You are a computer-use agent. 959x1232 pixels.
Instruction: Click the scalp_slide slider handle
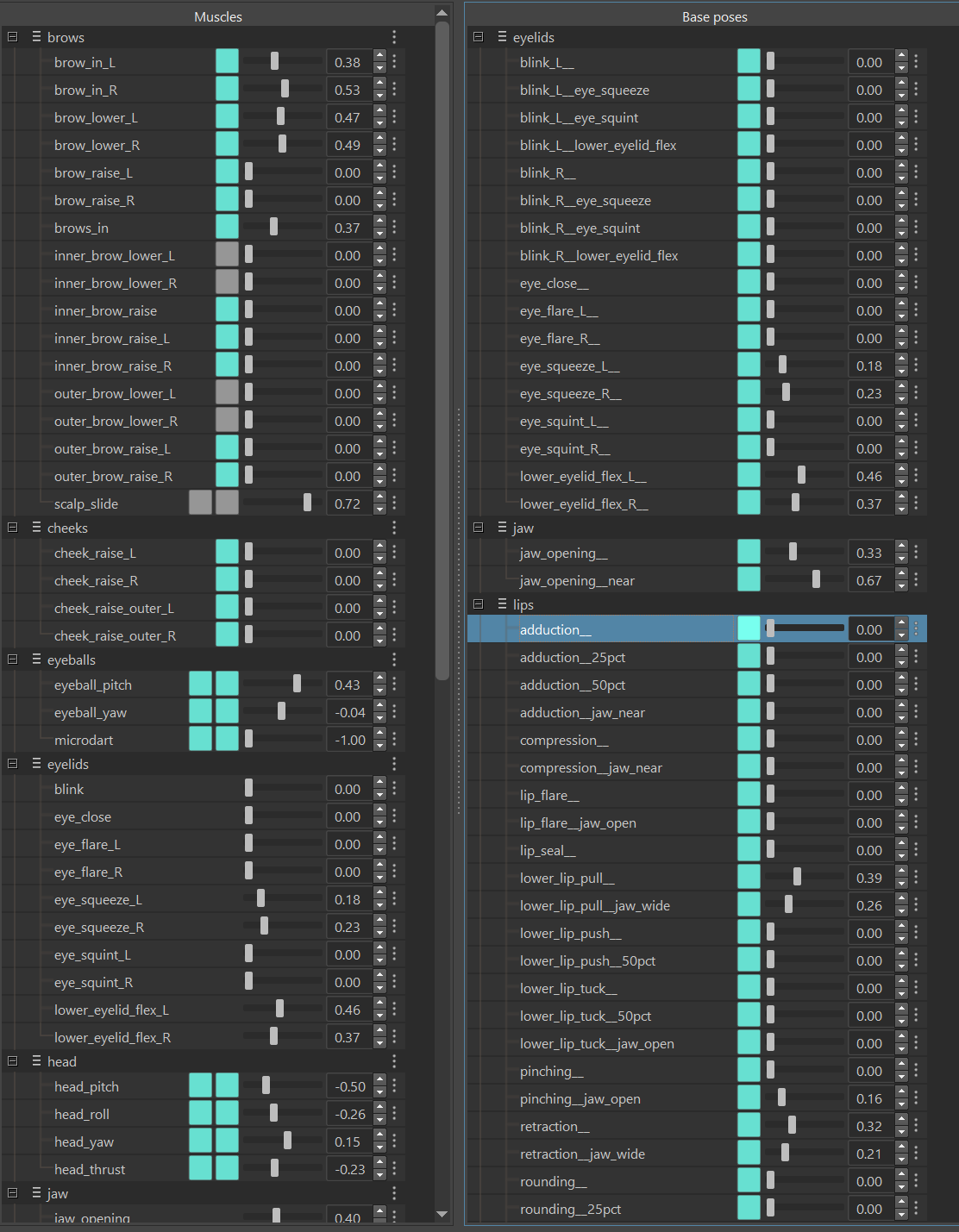tap(307, 503)
